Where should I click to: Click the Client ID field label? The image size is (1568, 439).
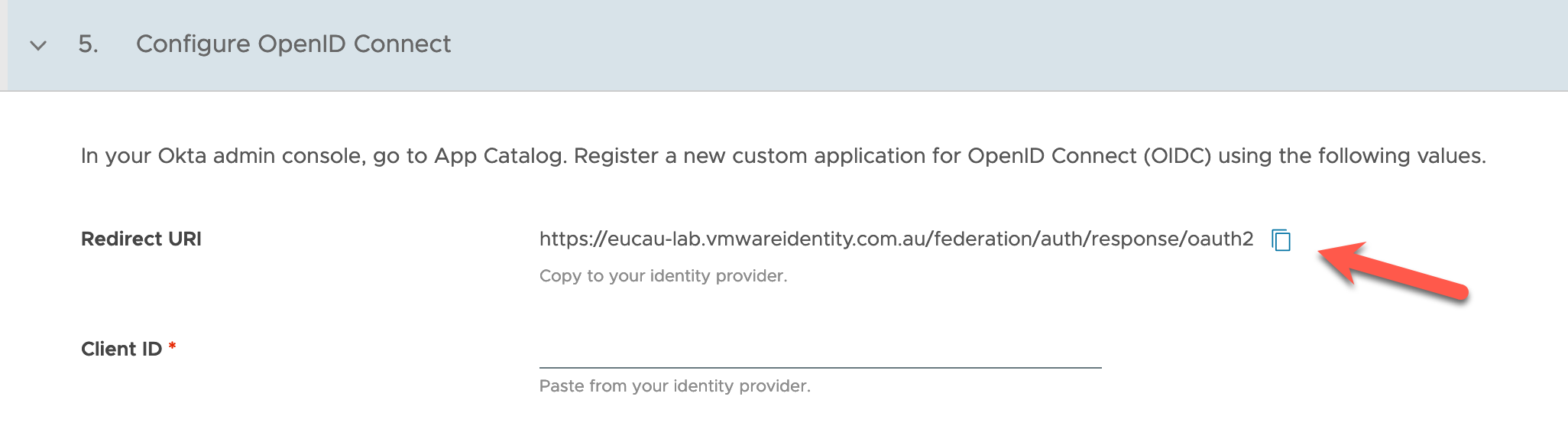[x=121, y=350]
